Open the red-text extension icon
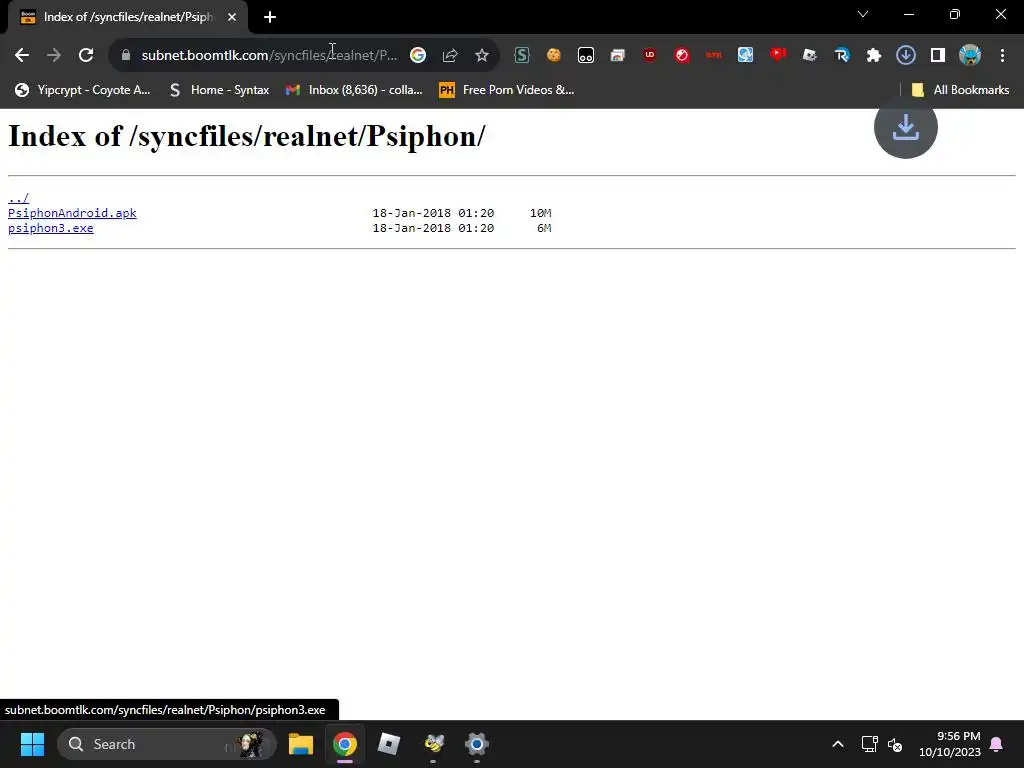Viewport: 1024px width, 768px height. pyautogui.click(x=714, y=56)
